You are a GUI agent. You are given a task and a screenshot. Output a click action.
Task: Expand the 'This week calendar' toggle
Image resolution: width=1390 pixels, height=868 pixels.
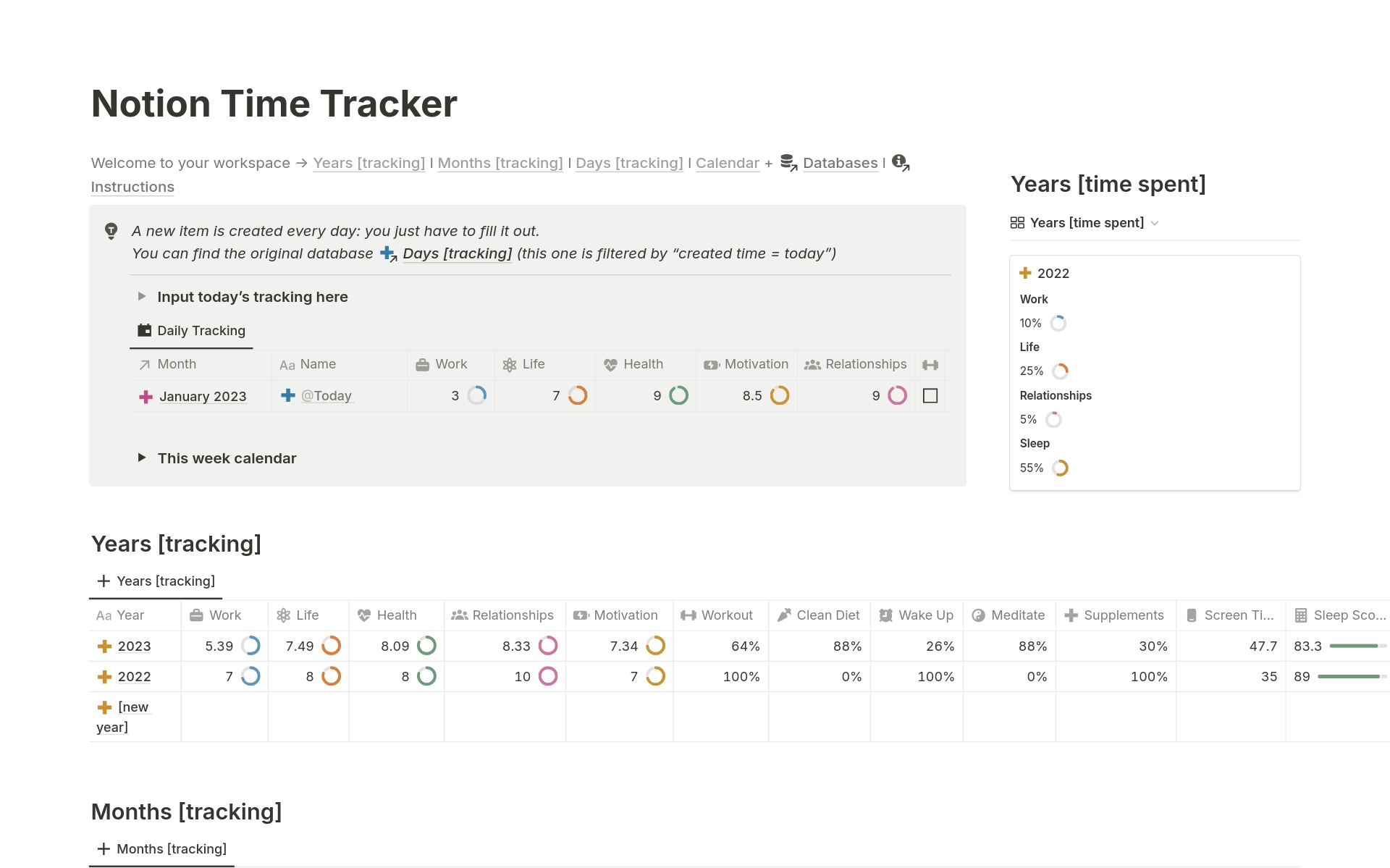(x=142, y=458)
